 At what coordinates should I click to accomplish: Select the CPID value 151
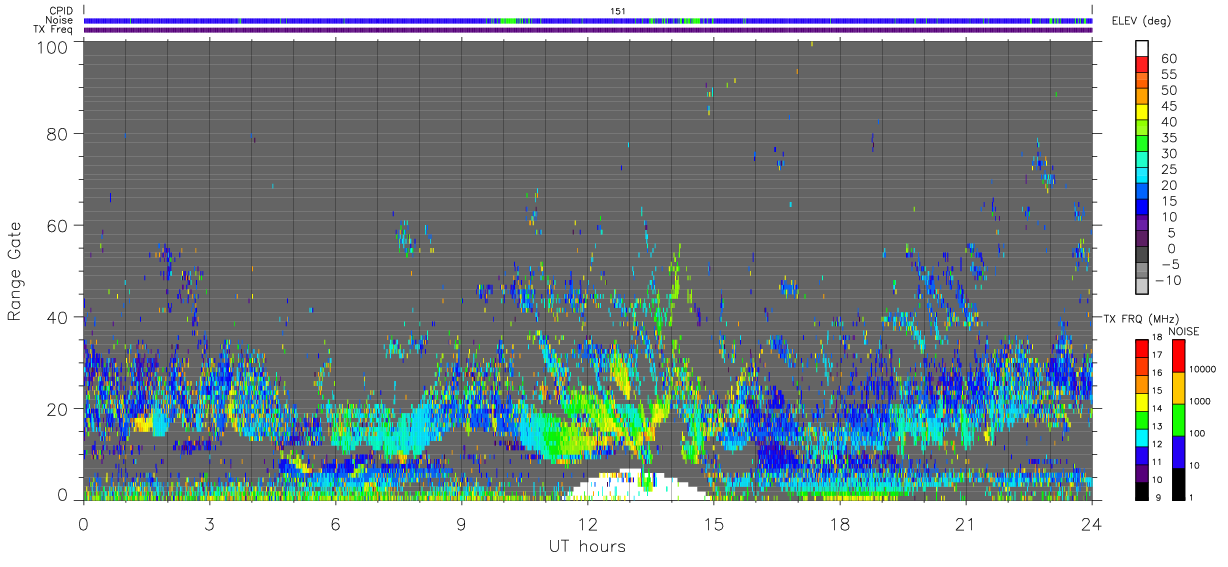(617, 10)
